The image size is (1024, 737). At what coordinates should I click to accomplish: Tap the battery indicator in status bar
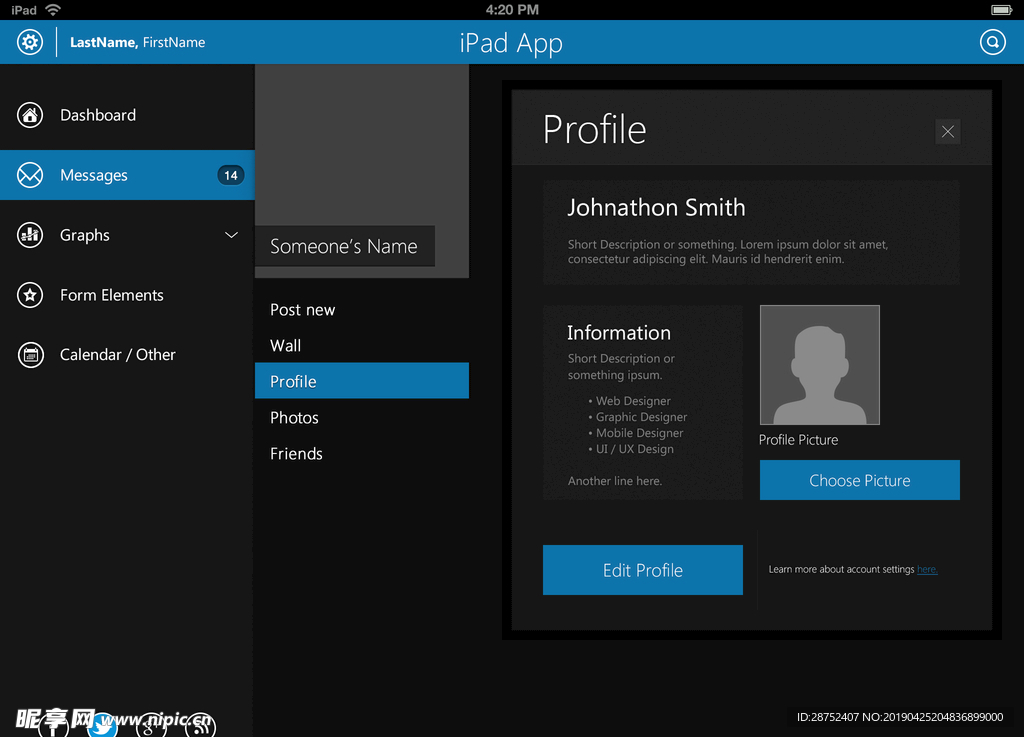pos(1001,10)
